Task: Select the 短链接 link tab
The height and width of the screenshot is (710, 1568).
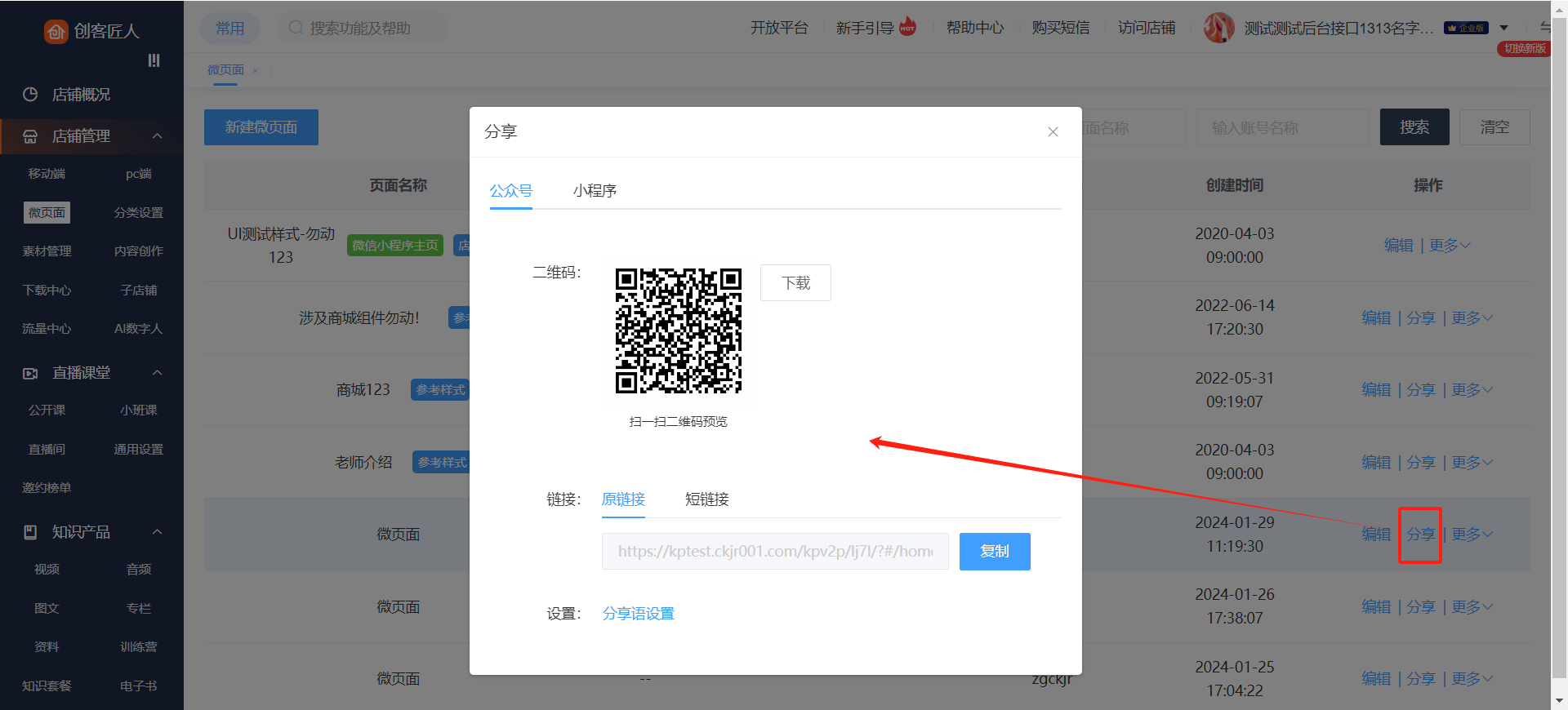Action: tap(706, 499)
